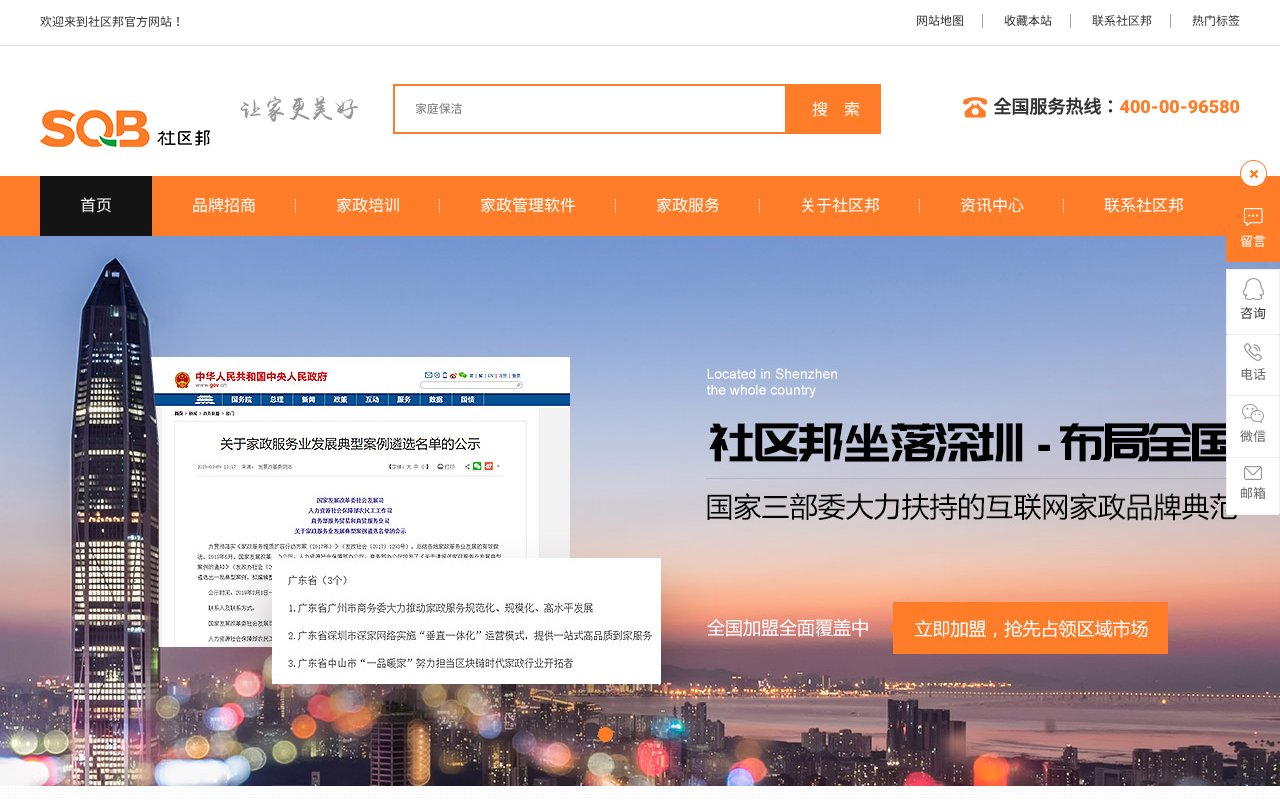Select 家政管理软件 in the navigation bar
Image resolution: width=1280 pixels, height=800 pixels.
click(527, 205)
